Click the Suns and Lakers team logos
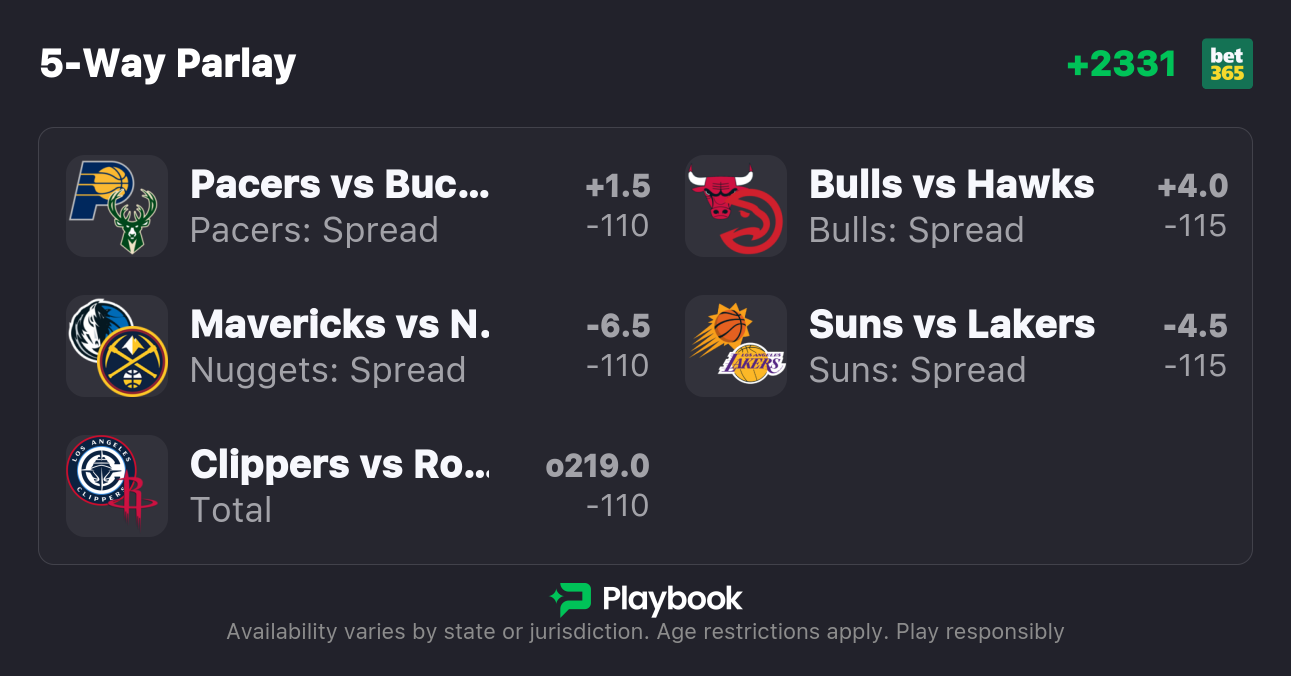1291x676 pixels. [x=736, y=346]
